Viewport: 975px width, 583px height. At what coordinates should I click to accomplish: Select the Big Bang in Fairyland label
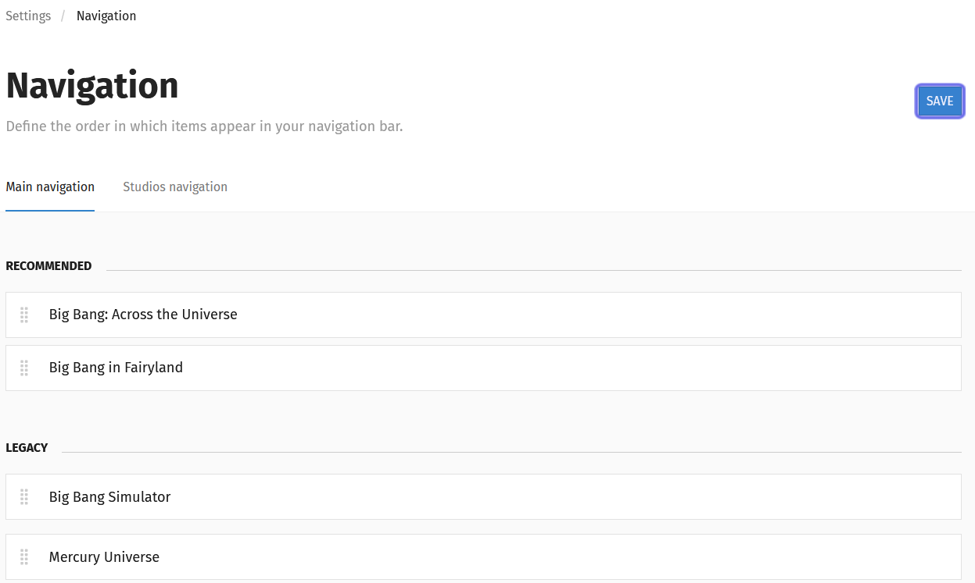tap(116, 367)
